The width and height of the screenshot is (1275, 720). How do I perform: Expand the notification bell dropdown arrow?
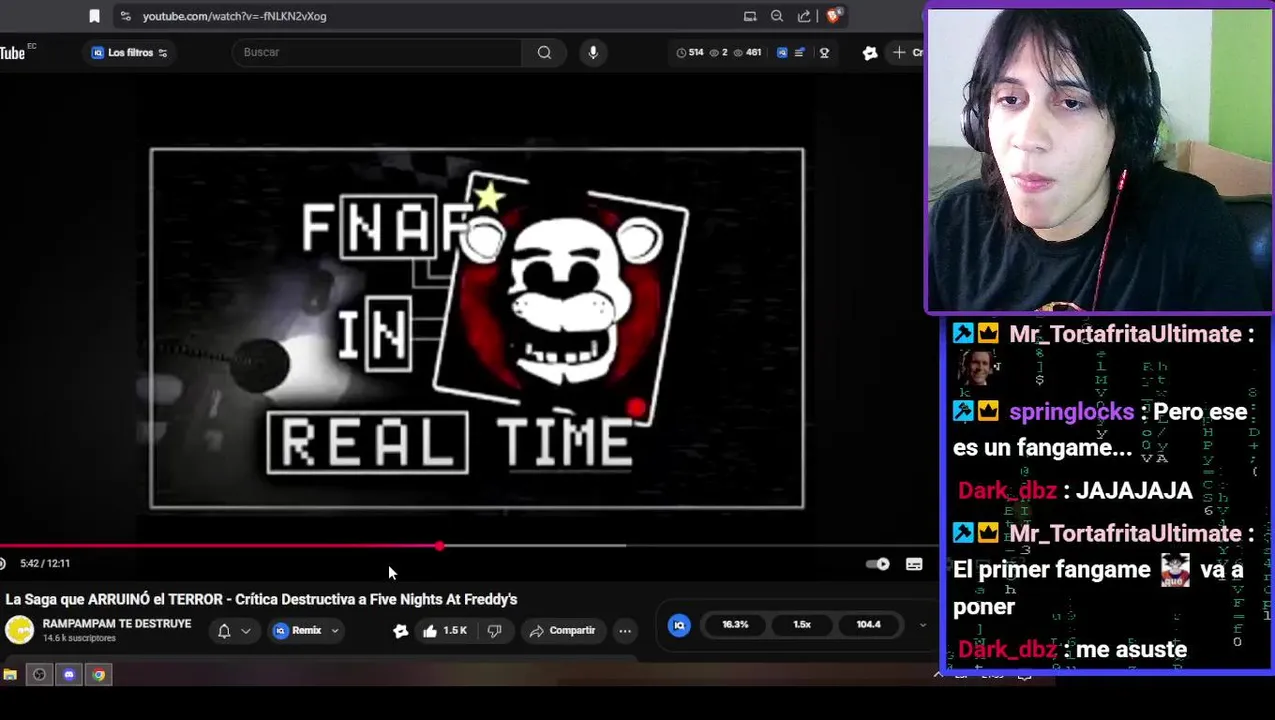click(x=246, y=631)
